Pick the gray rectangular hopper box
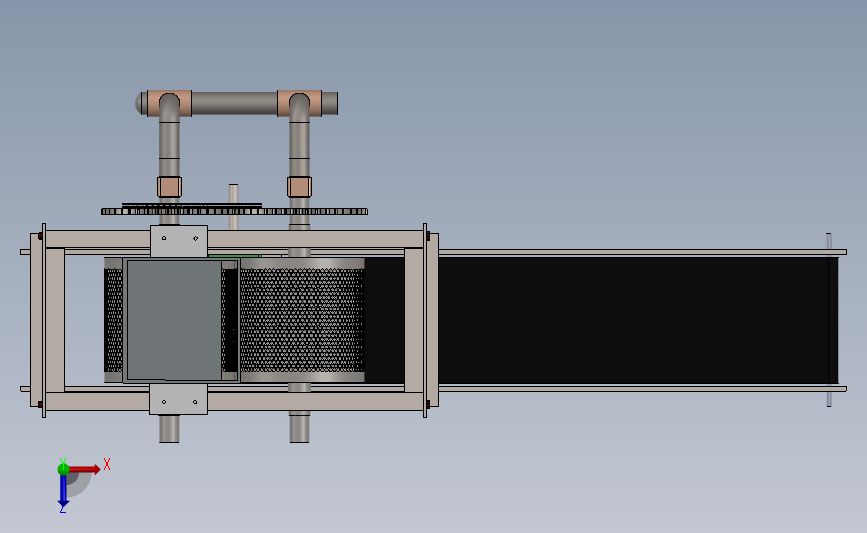The width and height of the screenshot is (867, 533). (x=174, y=320)
